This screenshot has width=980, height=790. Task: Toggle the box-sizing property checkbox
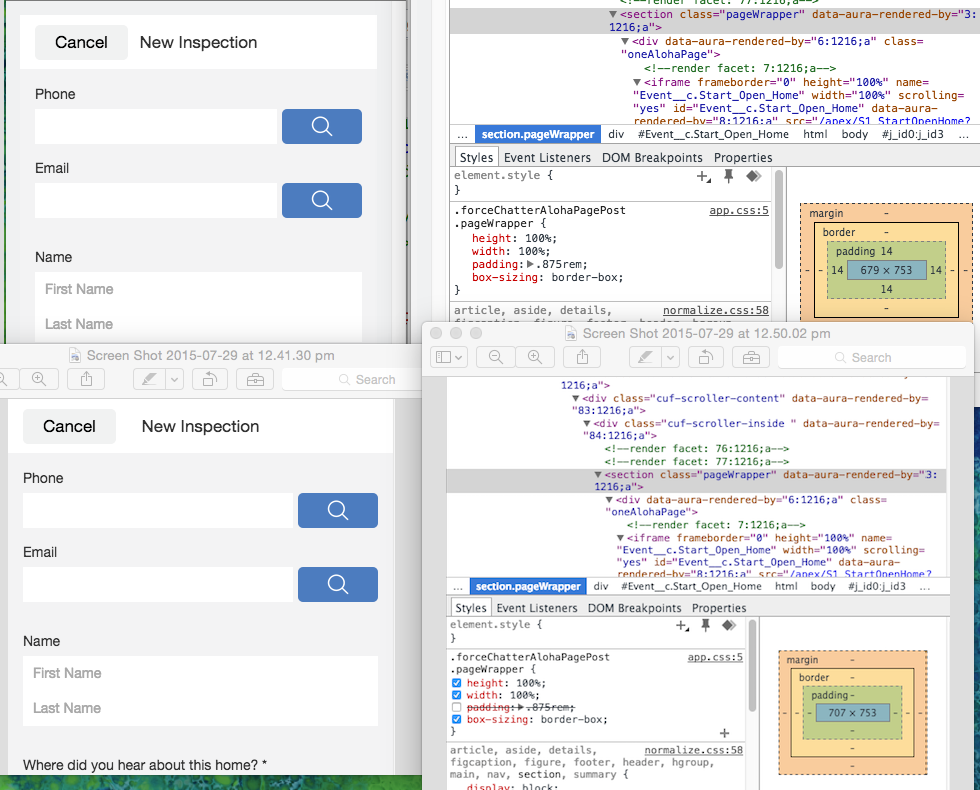click(457, 719)
